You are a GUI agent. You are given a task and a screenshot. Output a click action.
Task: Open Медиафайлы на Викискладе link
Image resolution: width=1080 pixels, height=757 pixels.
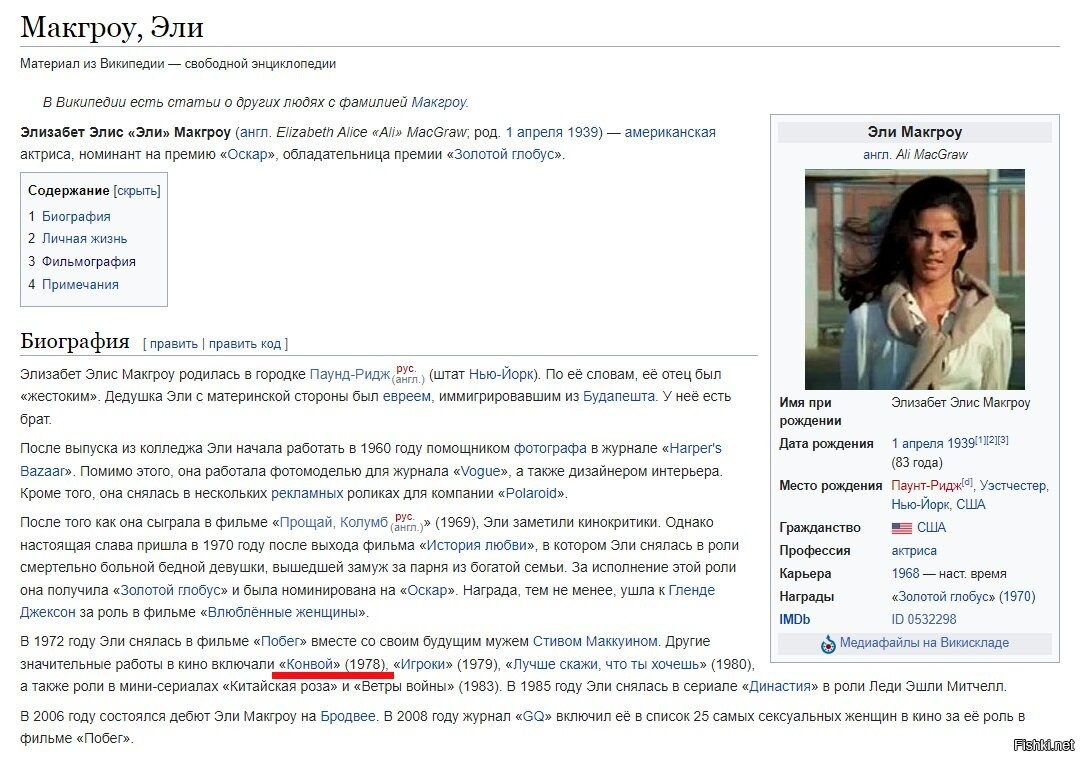(x=924, y=643)
